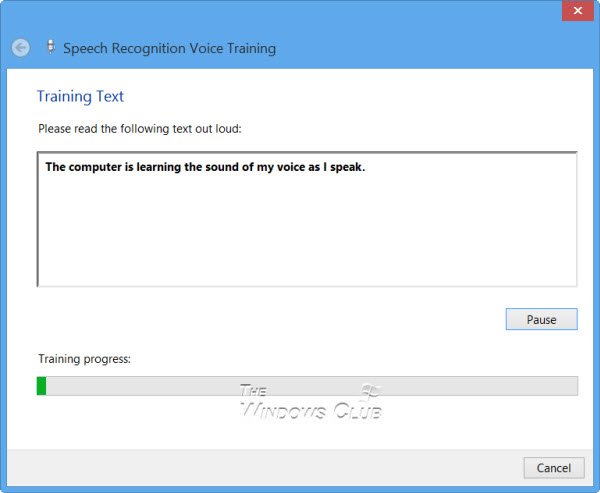Click the microphone icon beside the window title
Viewport: 600px width, 493px height.
point(50,47)
